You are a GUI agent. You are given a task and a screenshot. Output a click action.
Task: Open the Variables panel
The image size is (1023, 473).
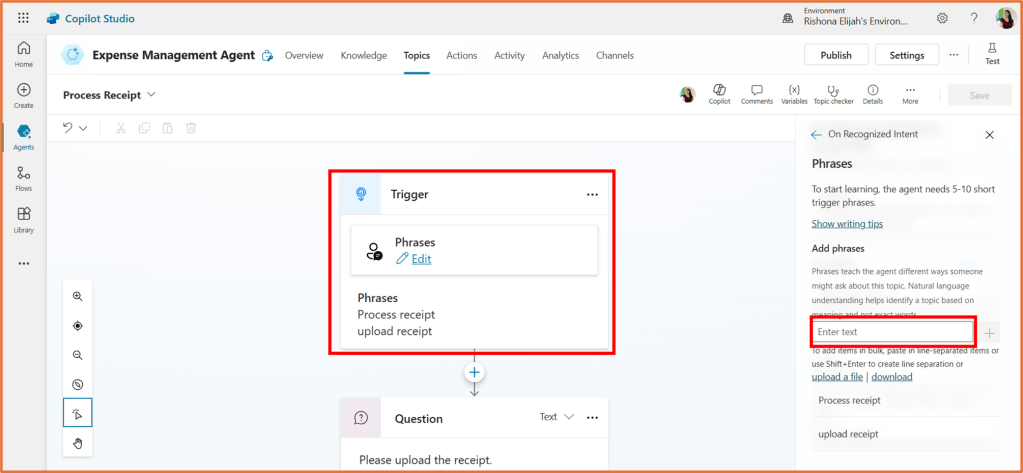click(x=794, y=93)
